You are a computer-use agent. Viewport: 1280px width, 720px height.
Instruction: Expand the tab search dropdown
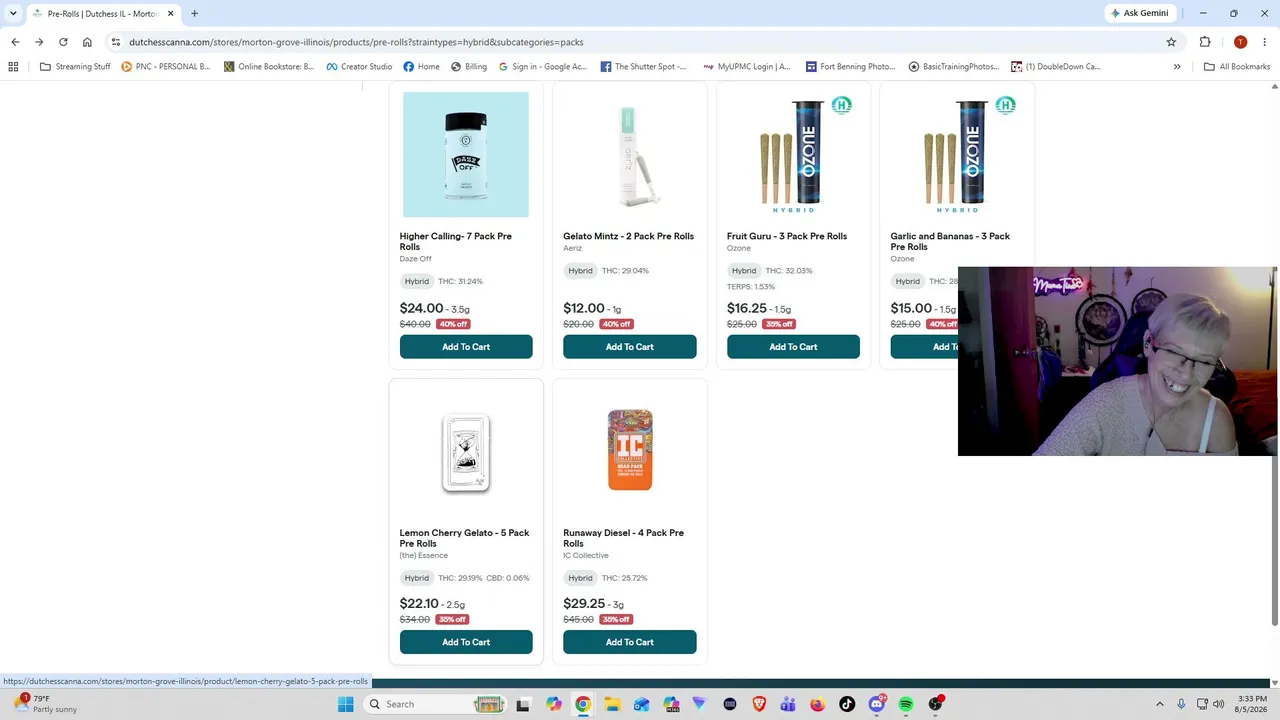point(13,14)
